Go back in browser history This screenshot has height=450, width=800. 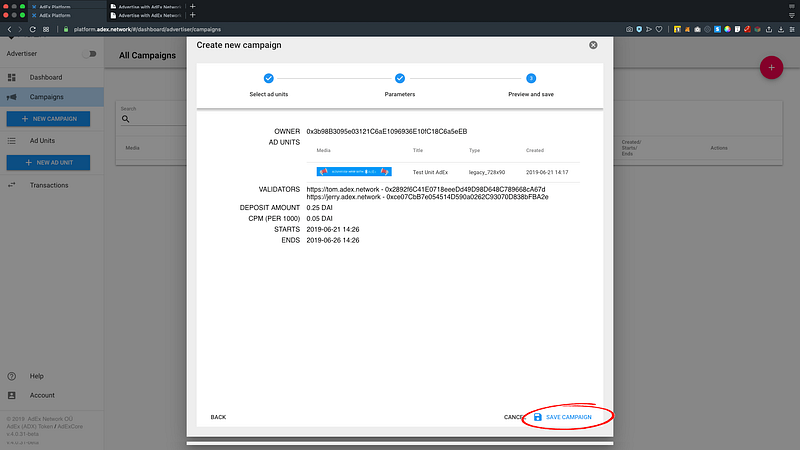[x=9, y=30]
